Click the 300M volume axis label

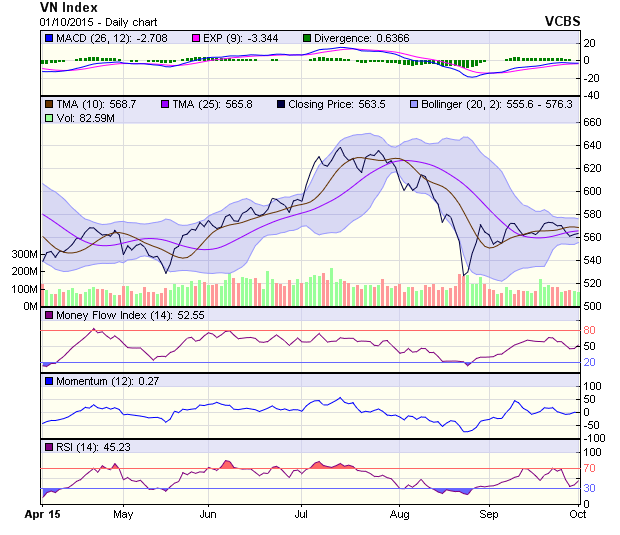pyautogui.click(x=24, y=255)
